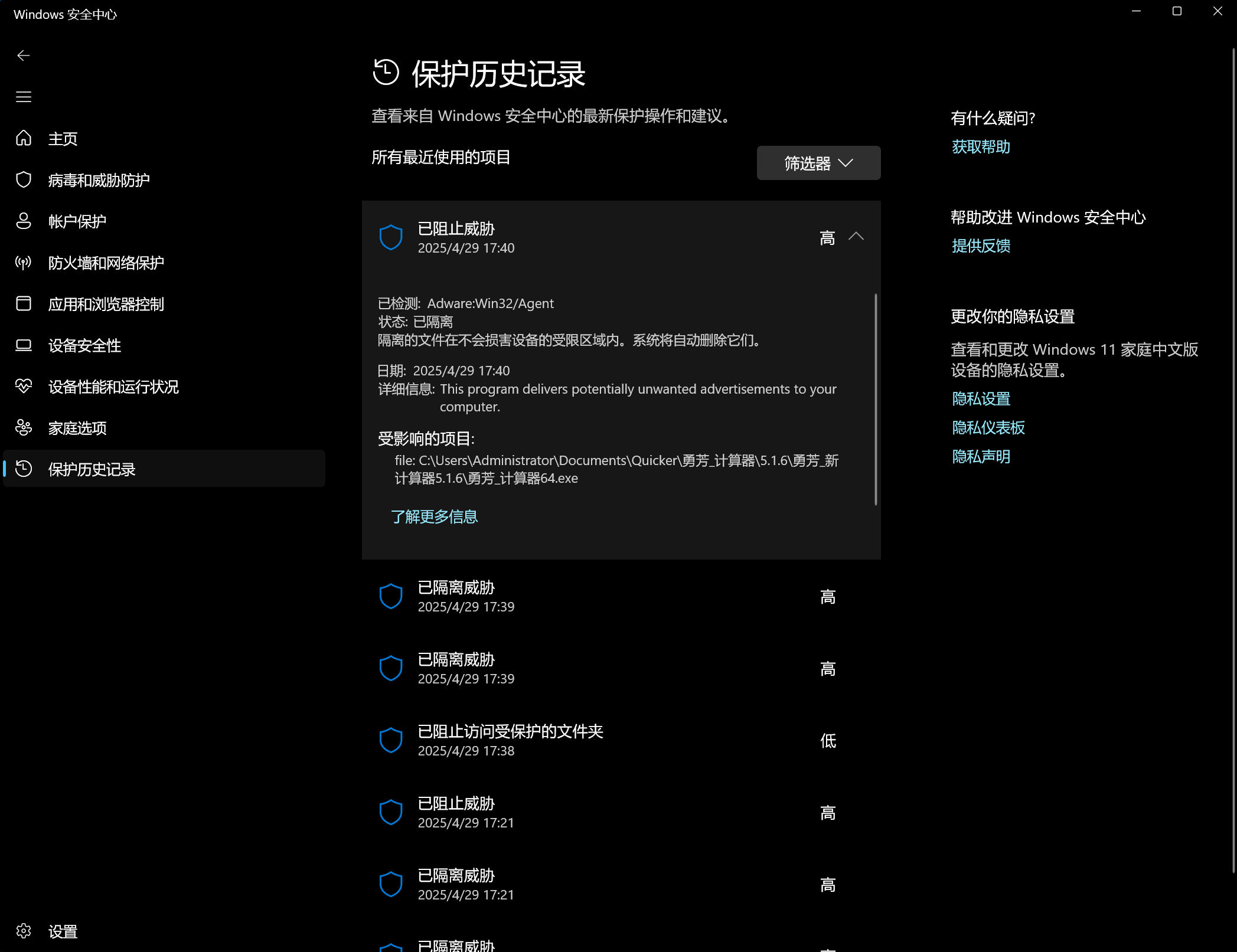Click the 状态: 已隔离 status line
Viewport: 1237px width, 952px height.
point(415,322)
